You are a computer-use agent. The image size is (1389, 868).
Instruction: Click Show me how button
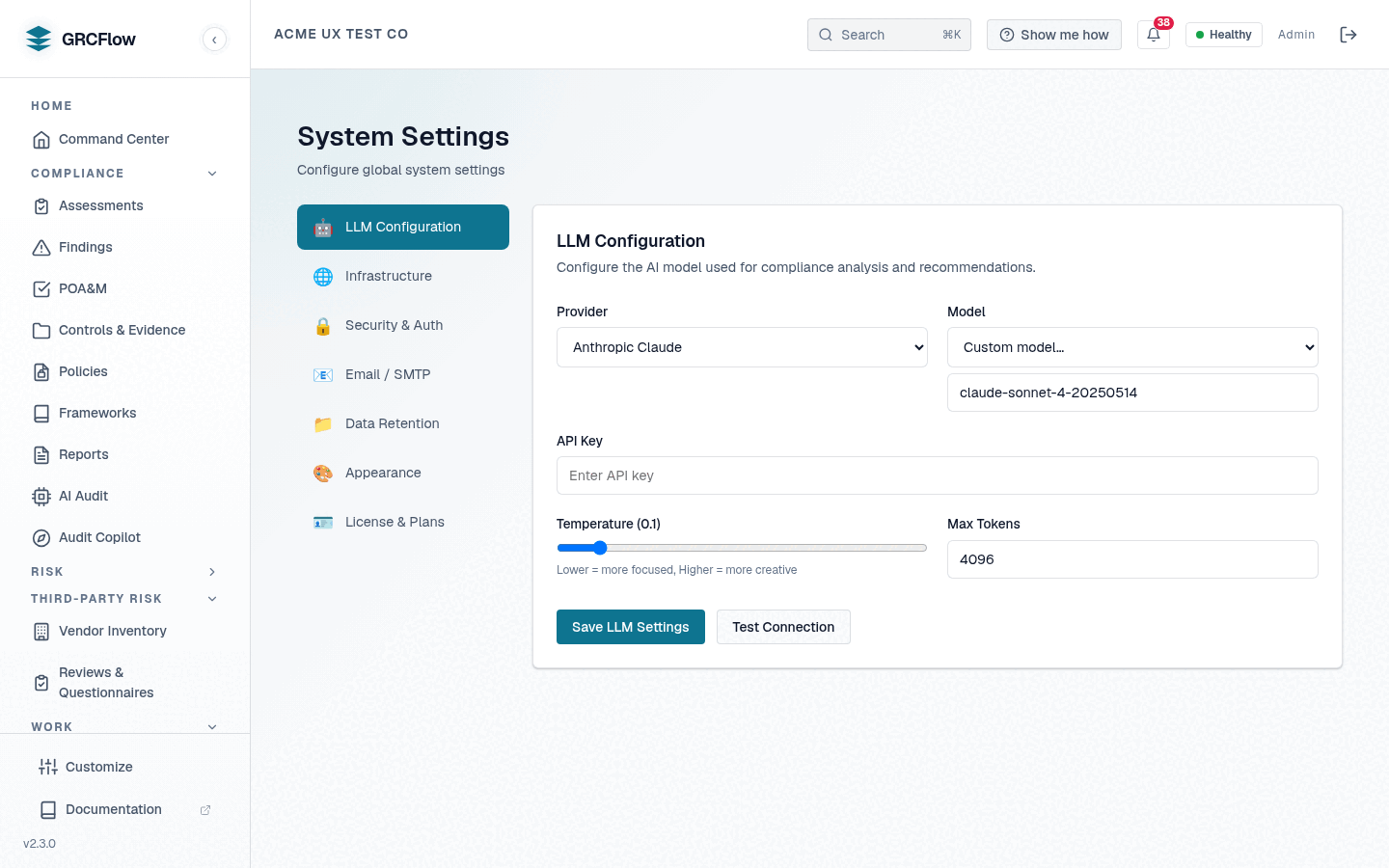[1054, 35]
